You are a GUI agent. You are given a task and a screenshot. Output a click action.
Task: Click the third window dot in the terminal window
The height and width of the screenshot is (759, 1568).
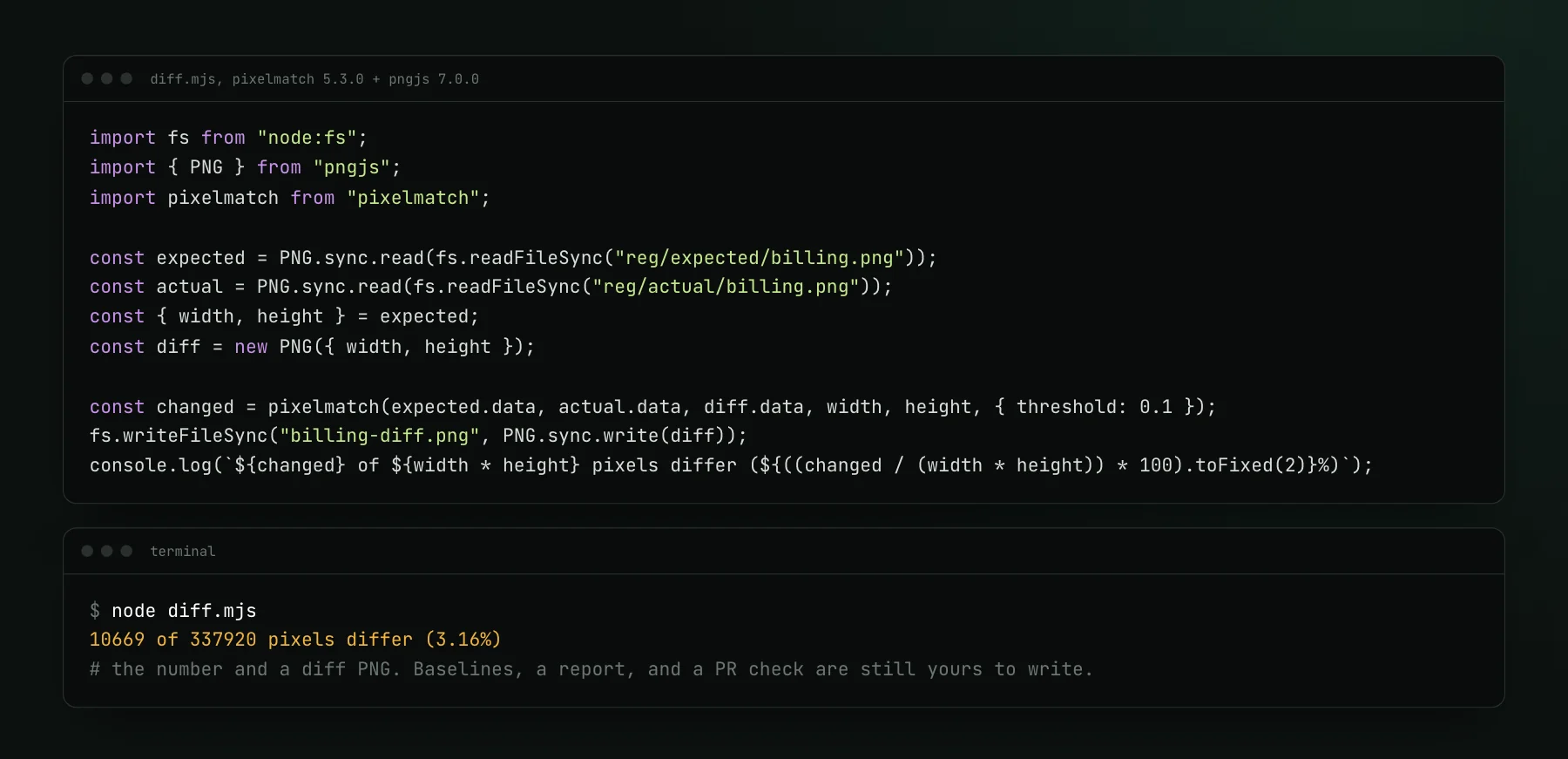pyautogui.click(x=126, y=551)
